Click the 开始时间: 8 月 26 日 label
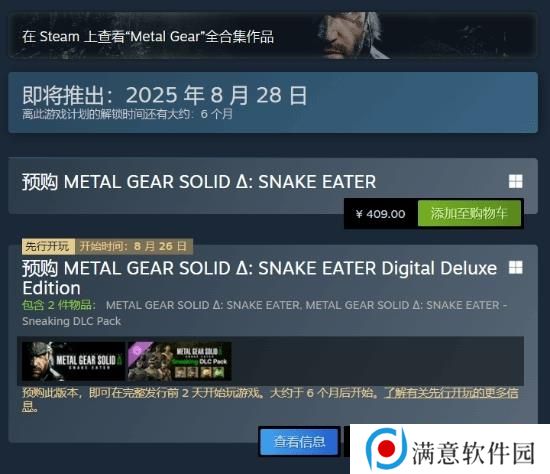This screenshot has height=474, width=550. tap(133, 246)
